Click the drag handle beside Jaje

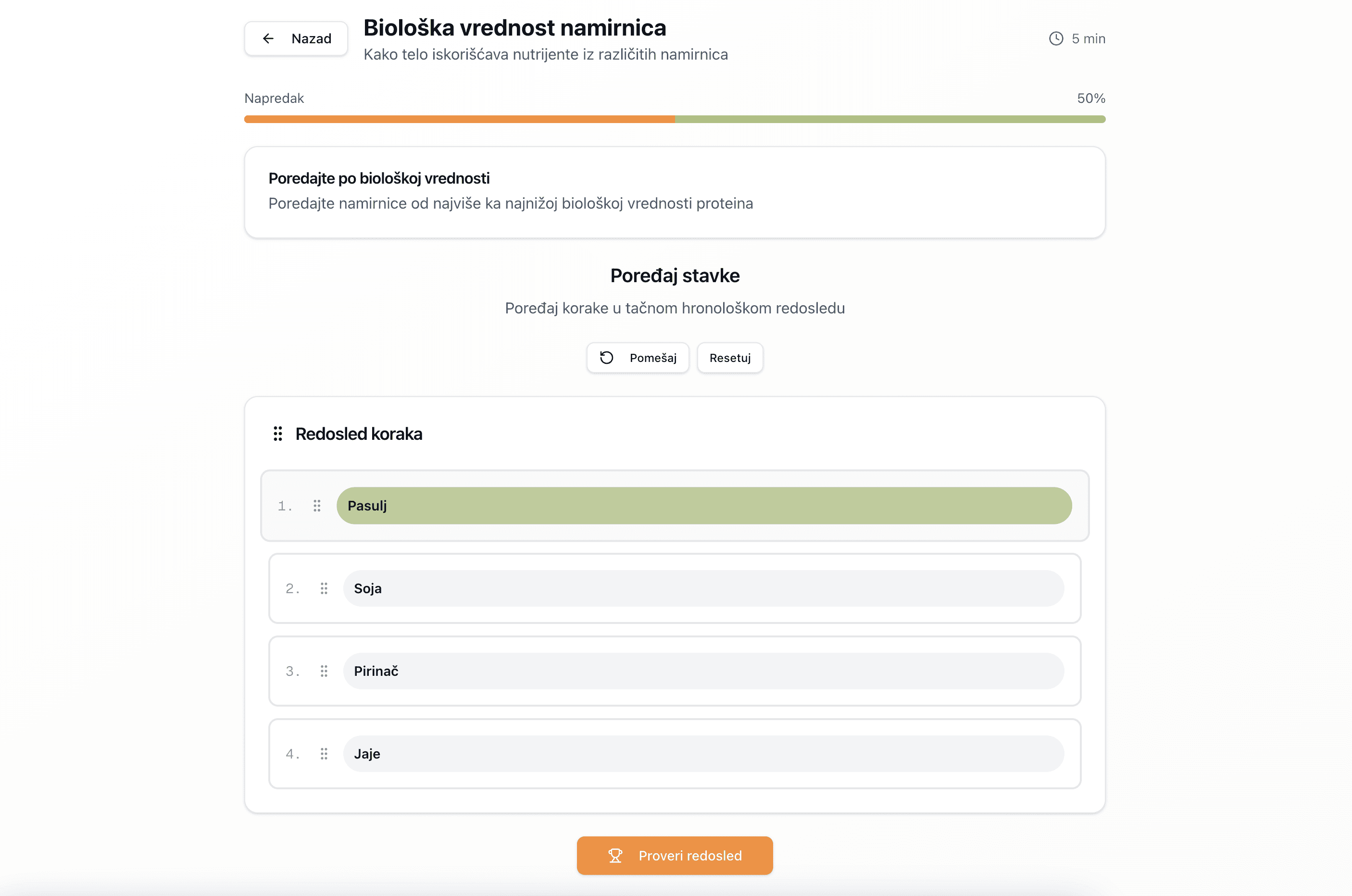click(x=324, y=754)
